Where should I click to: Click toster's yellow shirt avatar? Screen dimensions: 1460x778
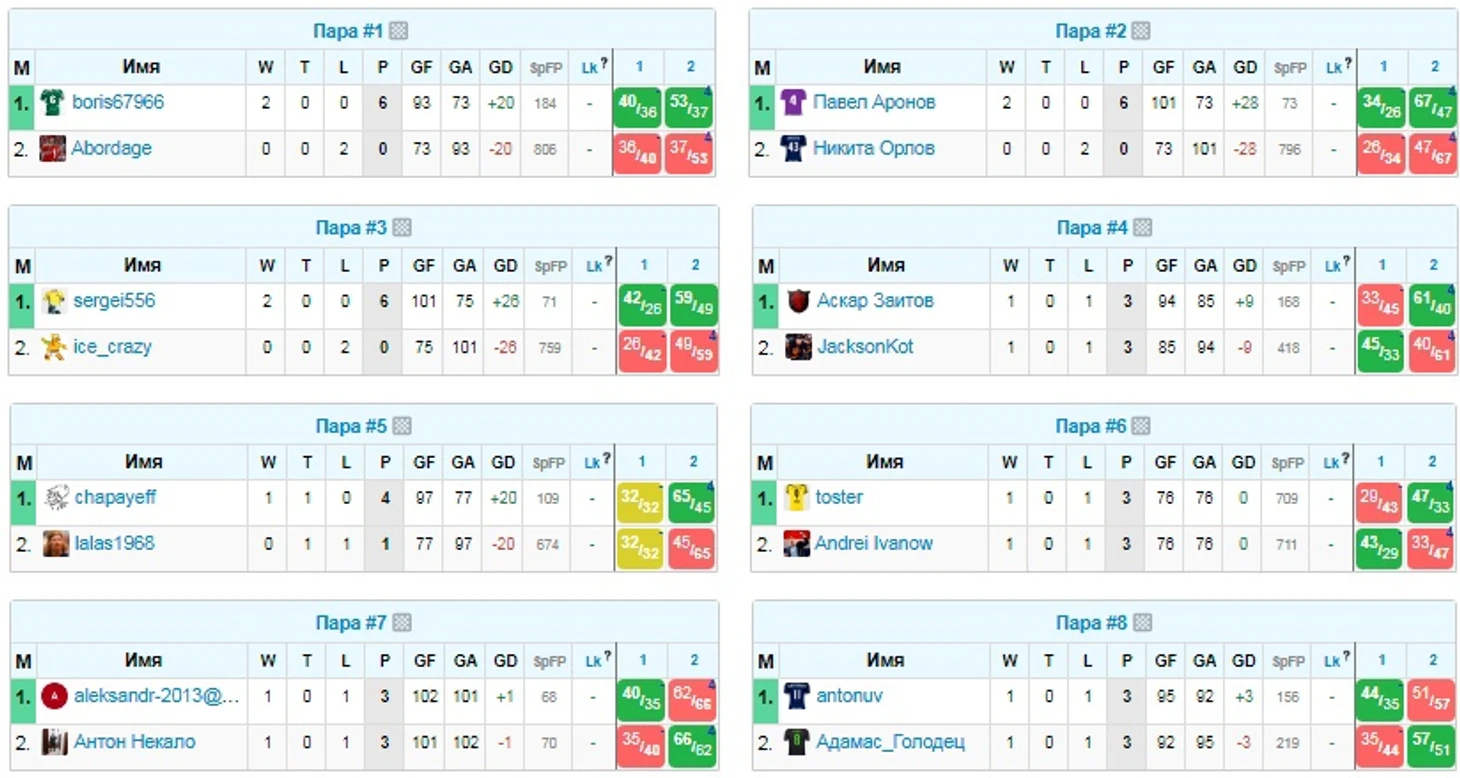[x=797, y=497]
